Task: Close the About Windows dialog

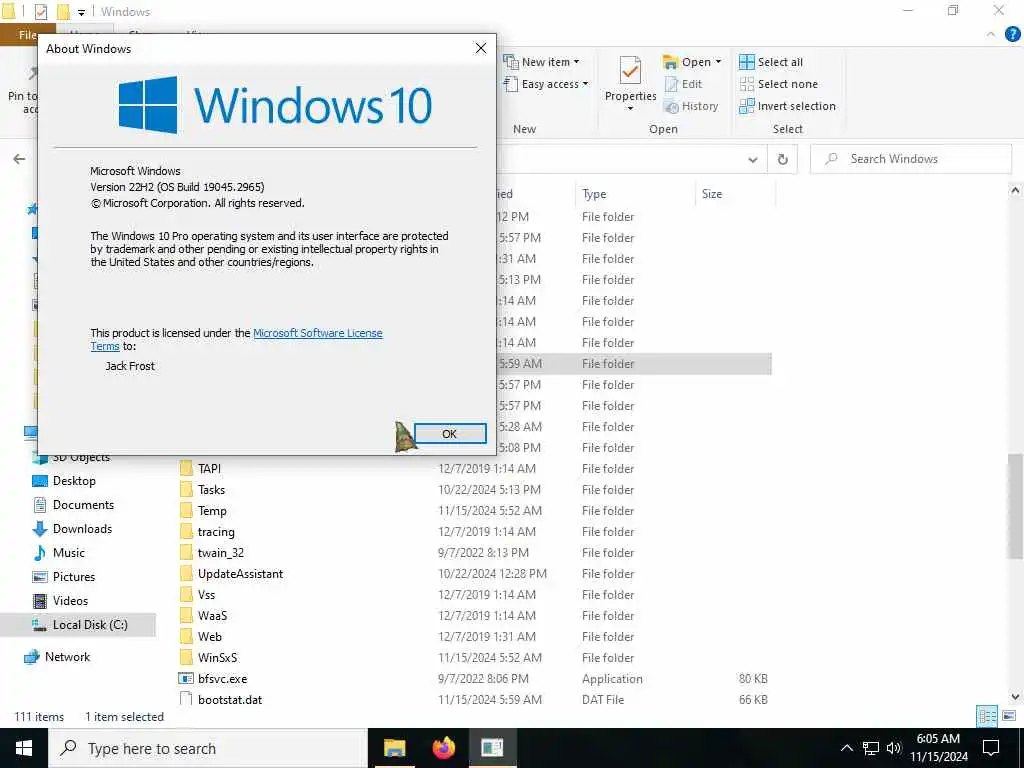Action: click(481, 48)
